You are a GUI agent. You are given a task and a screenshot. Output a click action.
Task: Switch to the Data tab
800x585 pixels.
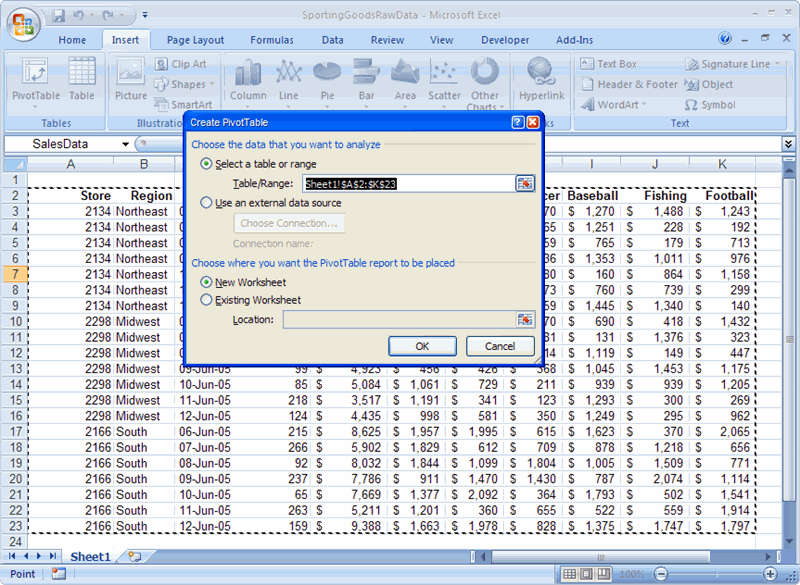click(332, 40)
